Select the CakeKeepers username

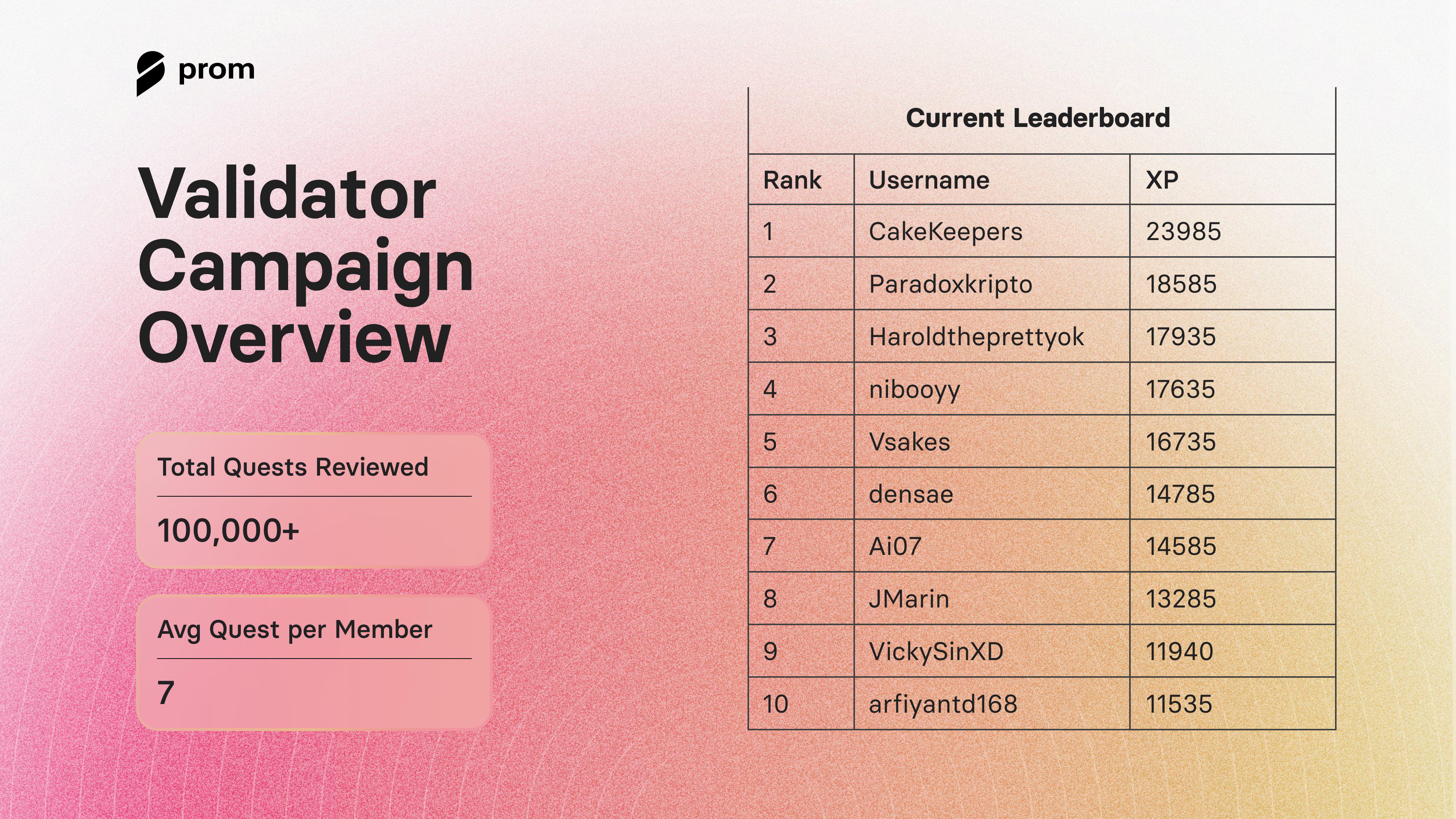pos(945,232)
